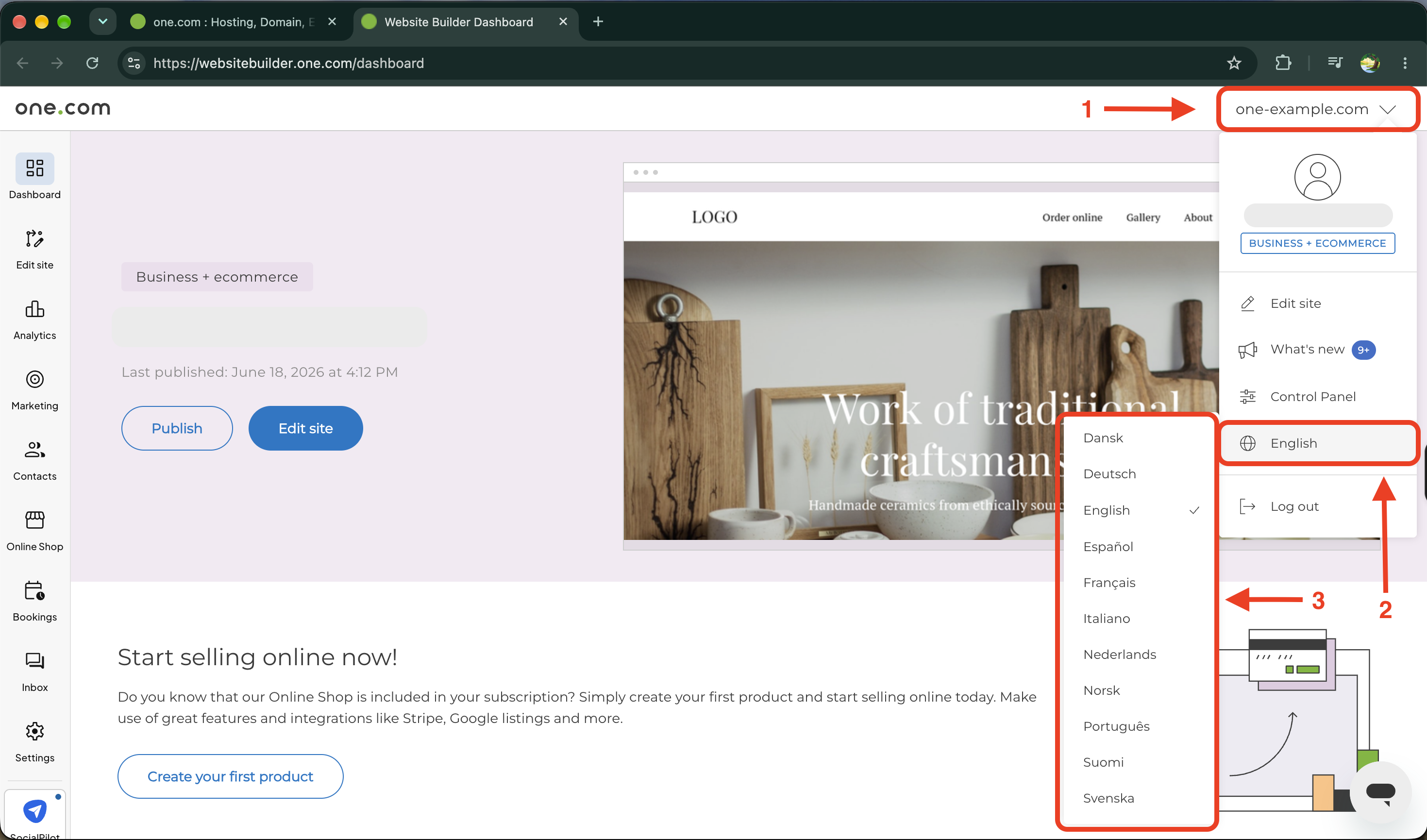Click the one.com logo
The height and width of the screenshot is (840, 1427).
[63, 108]
